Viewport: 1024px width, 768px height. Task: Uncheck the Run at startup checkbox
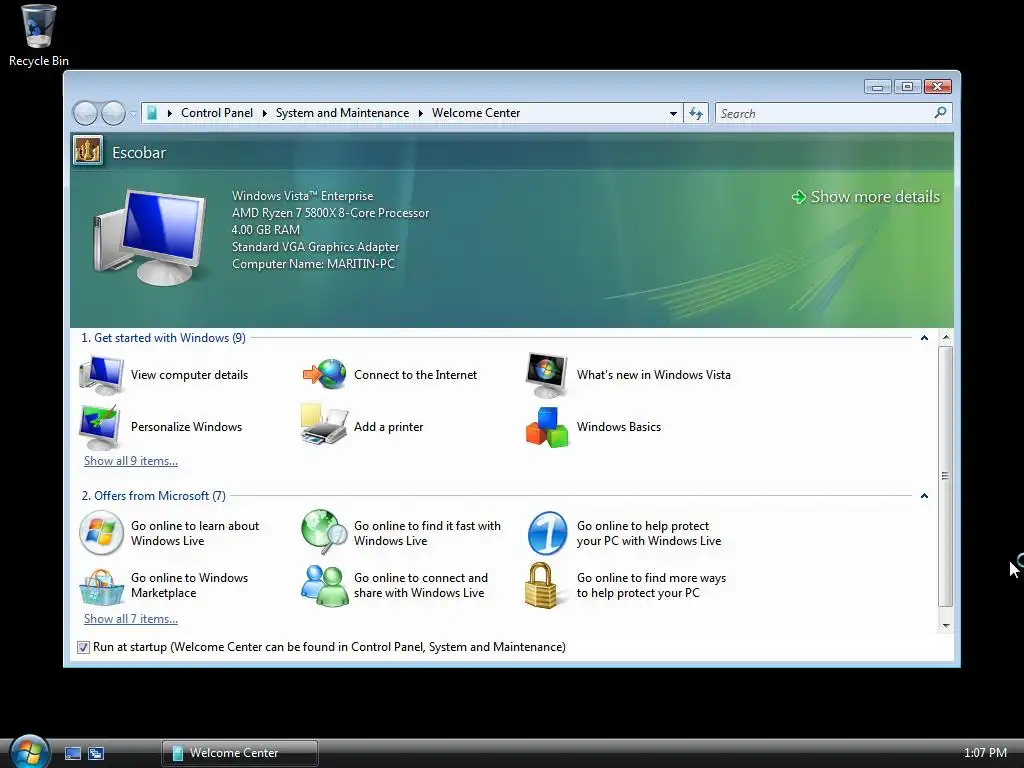click(x=83, y=647)
